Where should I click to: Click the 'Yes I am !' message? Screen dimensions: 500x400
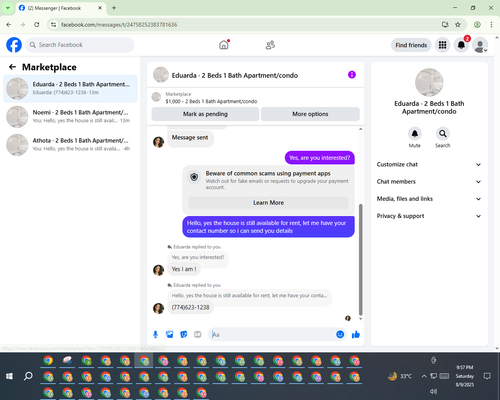pos(184,269)
